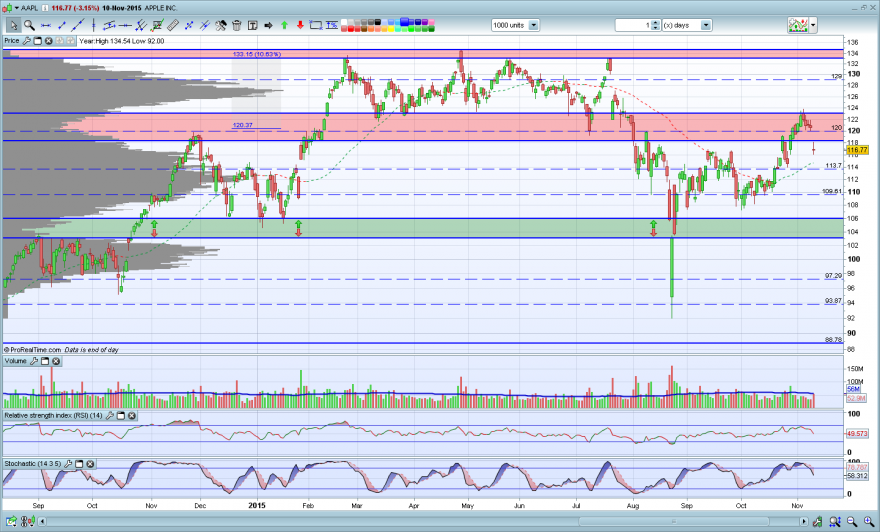Open Stochastic indicator wrench settings
880x532 pixels.
(68, 464)
